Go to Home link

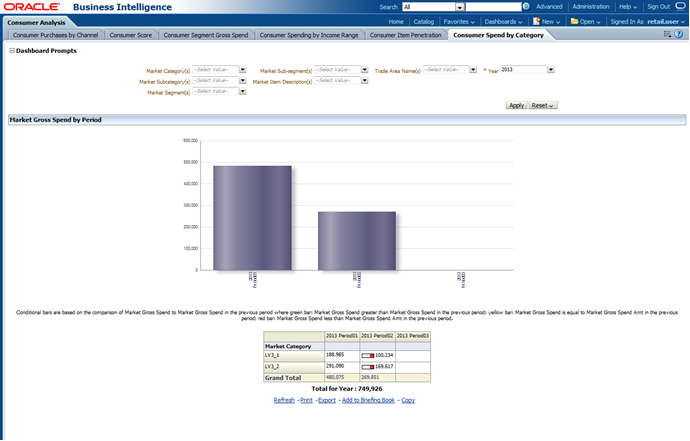coord(396,22)
